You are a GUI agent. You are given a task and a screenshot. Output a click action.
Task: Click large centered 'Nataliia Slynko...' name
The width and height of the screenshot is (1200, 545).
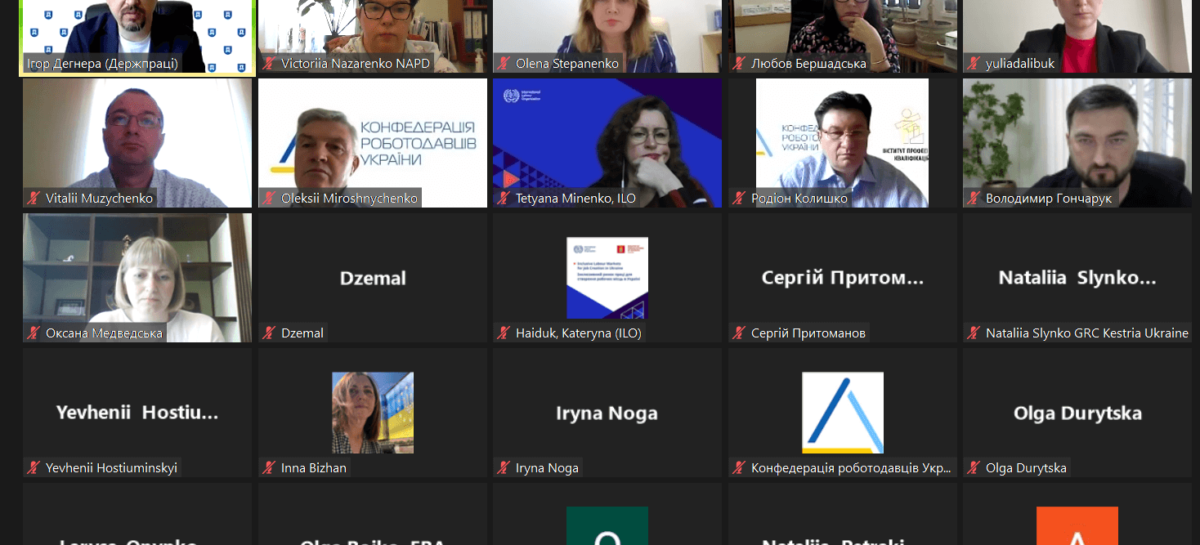1078,278
